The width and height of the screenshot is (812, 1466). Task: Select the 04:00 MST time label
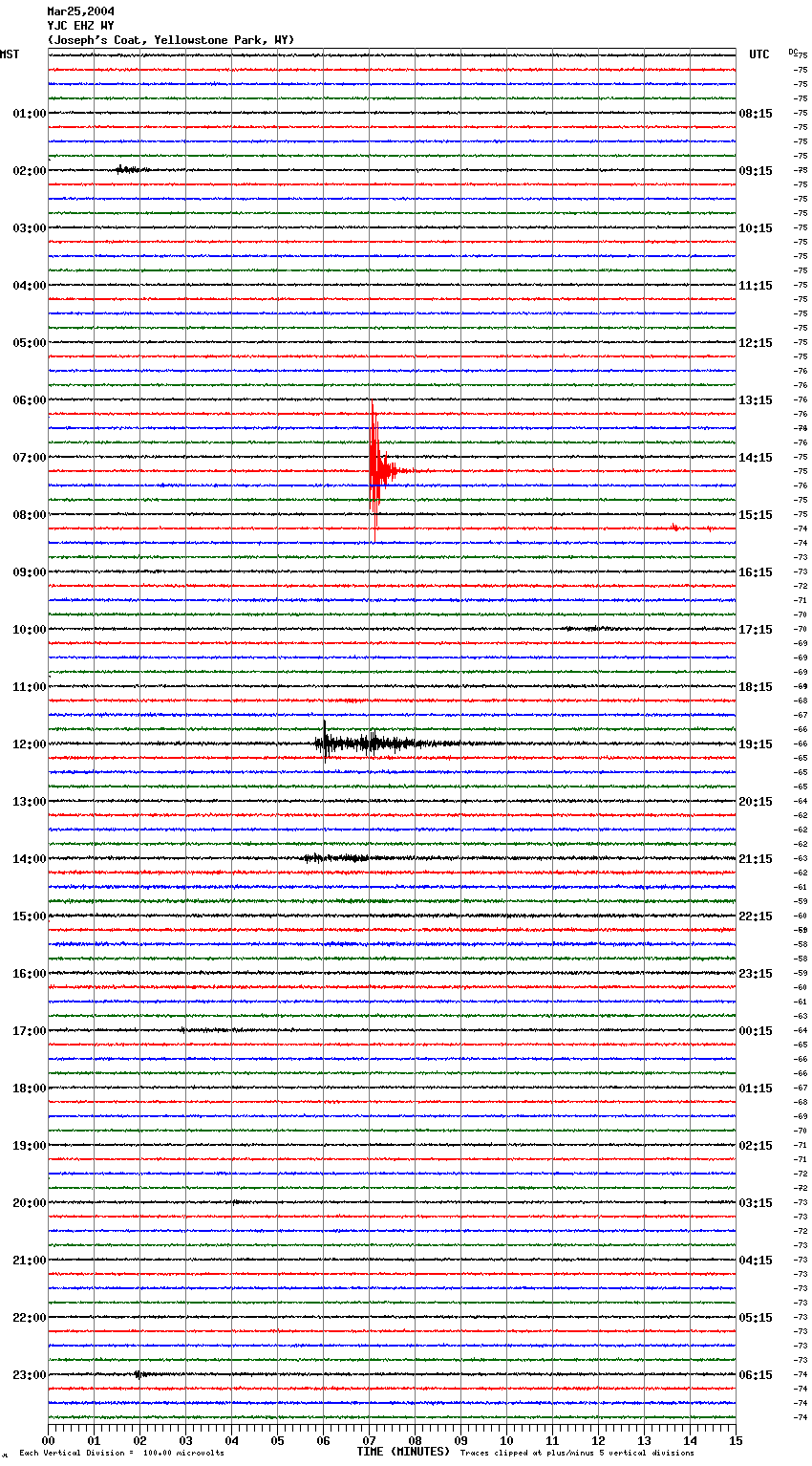click(x=30, y=286)
